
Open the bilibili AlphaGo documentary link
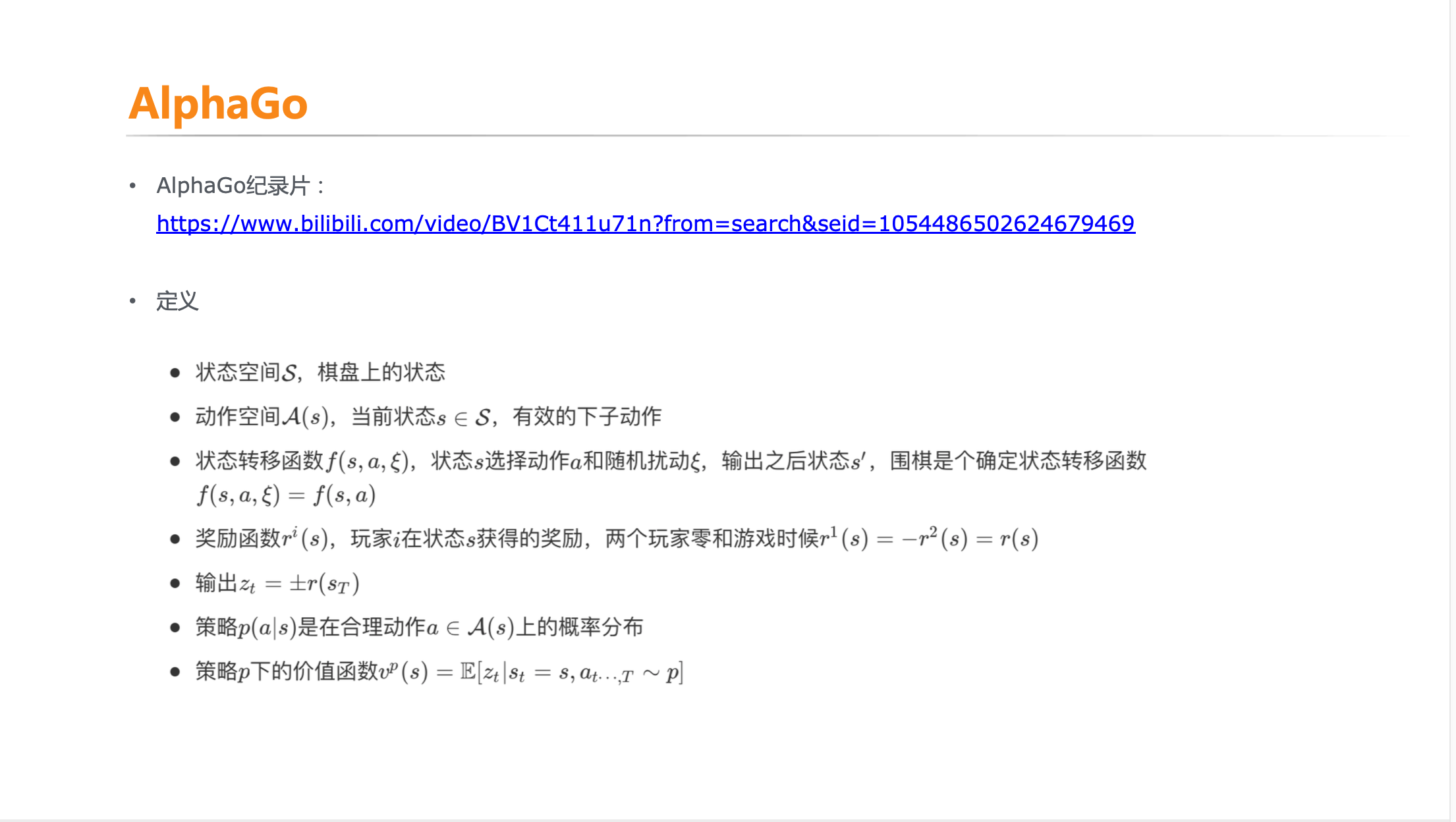[646, 224]
